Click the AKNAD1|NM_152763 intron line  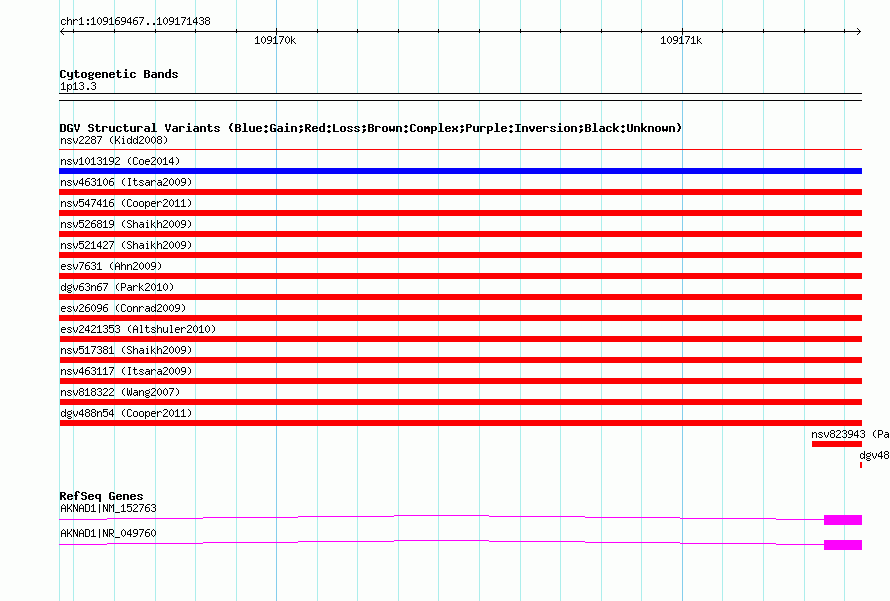(442, 516)
